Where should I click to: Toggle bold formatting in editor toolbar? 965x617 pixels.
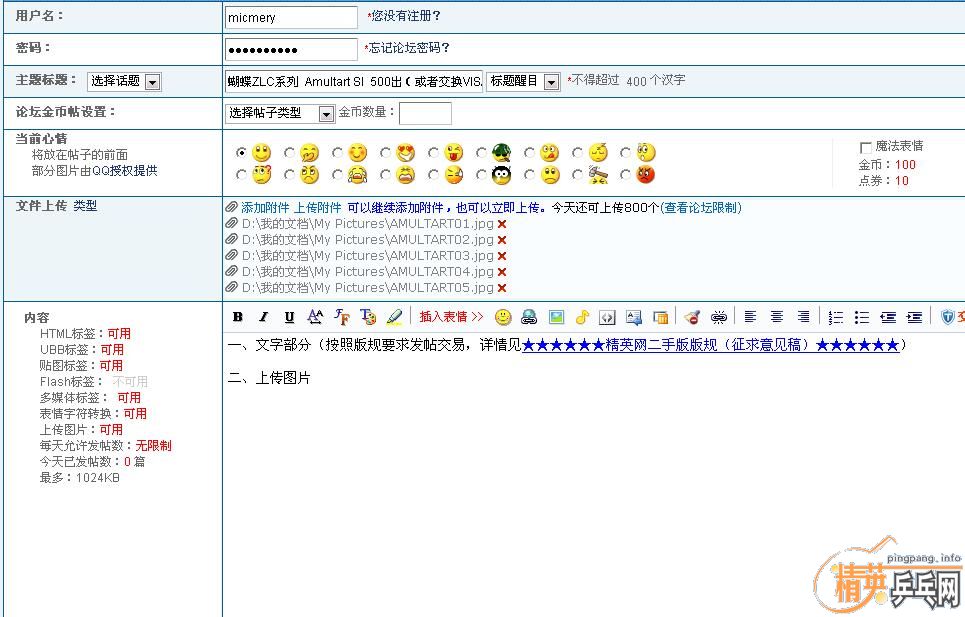[x=238, y=317]
